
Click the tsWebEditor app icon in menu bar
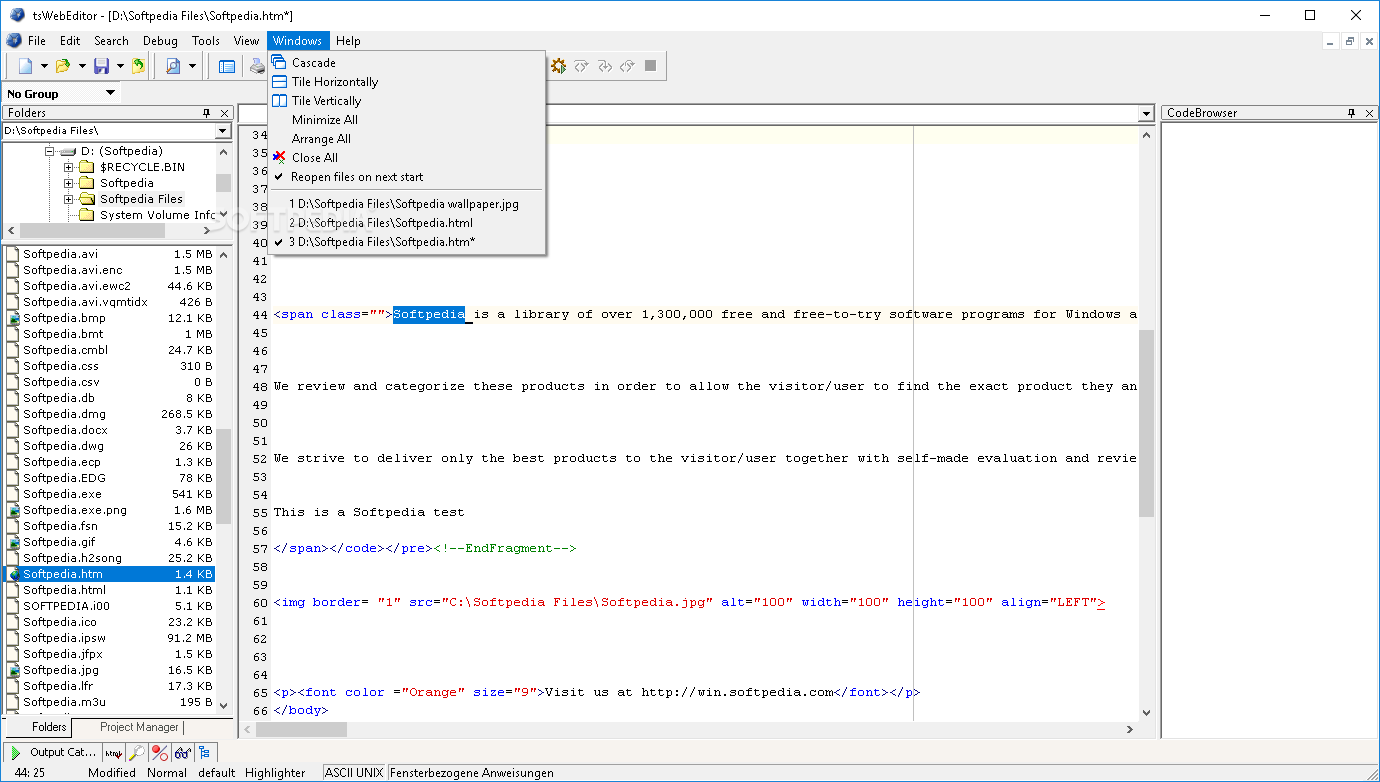tap(14, 41)
